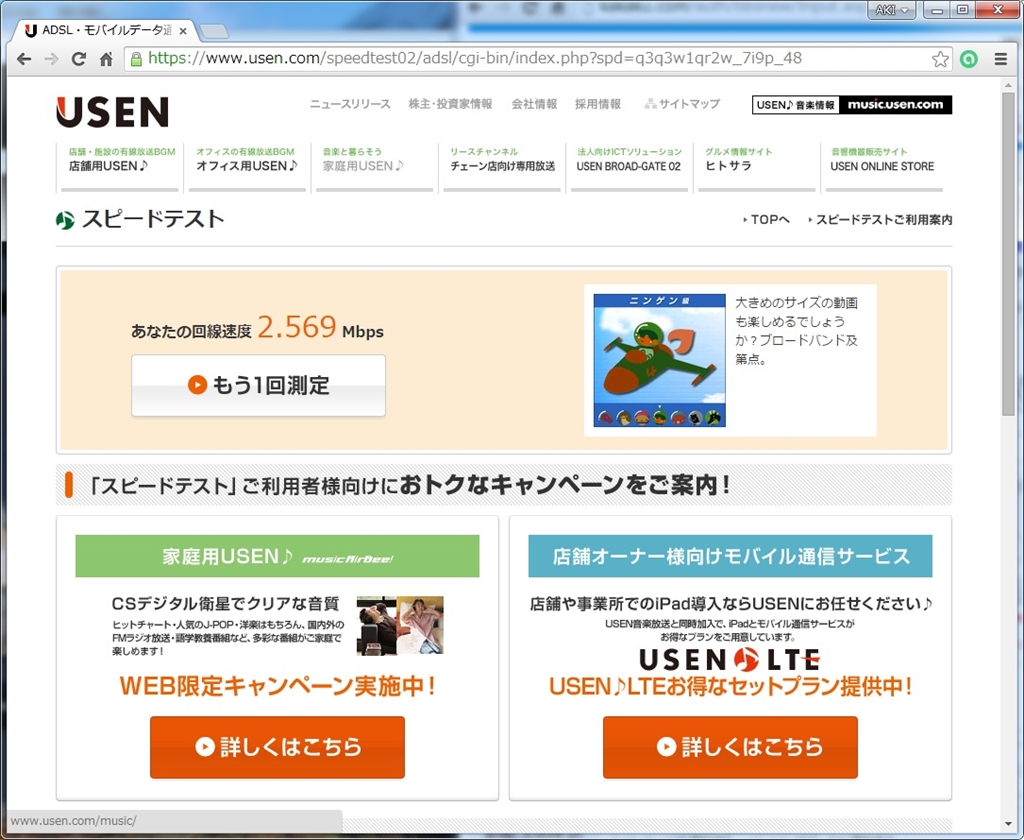Click 詳しくはこちら under USEN LTE plan
The width and height of the screenshot is (1024, 840).
coord(730,747)
